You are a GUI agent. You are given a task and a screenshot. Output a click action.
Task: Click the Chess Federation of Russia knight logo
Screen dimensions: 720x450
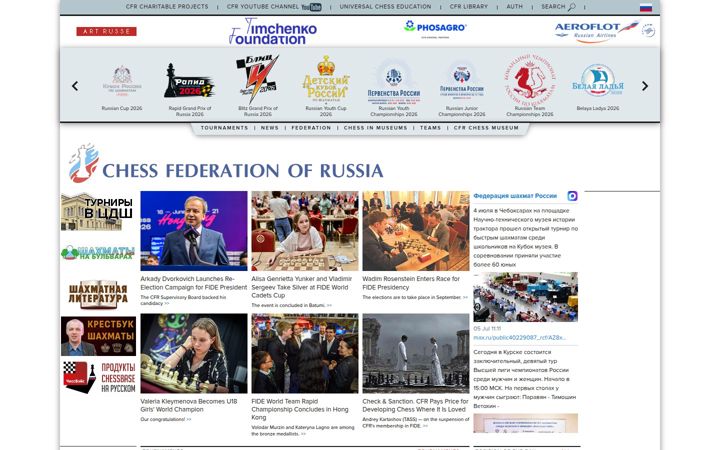[84, 163]
